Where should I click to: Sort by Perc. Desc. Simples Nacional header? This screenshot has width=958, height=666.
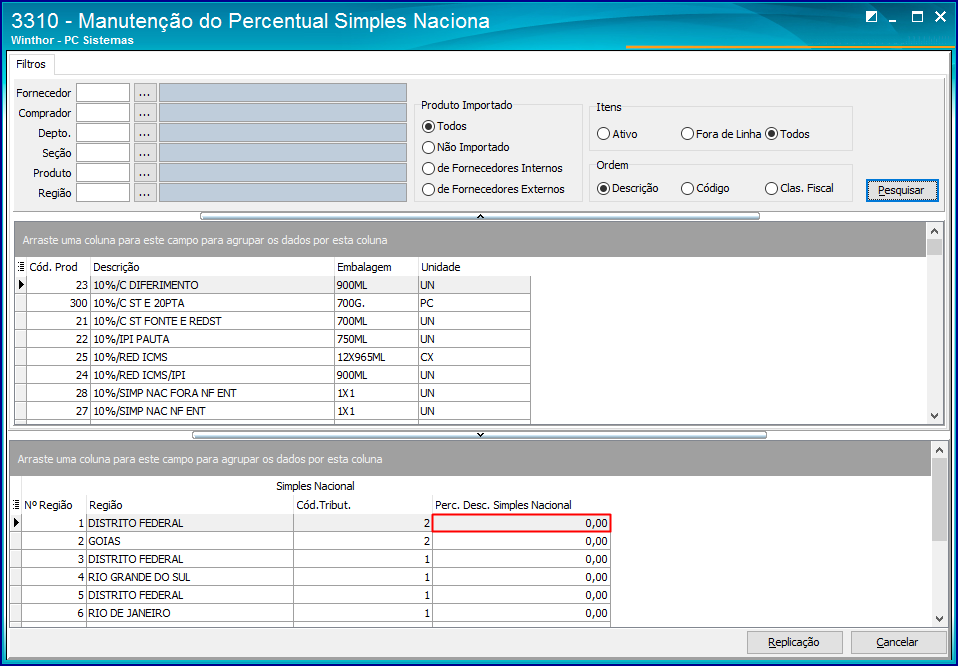click(x=521, y=505)
